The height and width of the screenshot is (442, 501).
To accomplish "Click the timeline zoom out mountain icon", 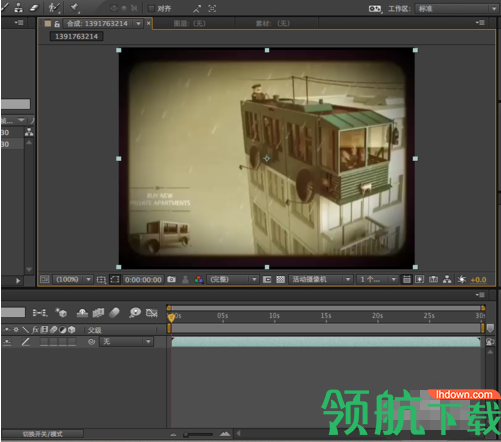I will click(x=173, y=434).
